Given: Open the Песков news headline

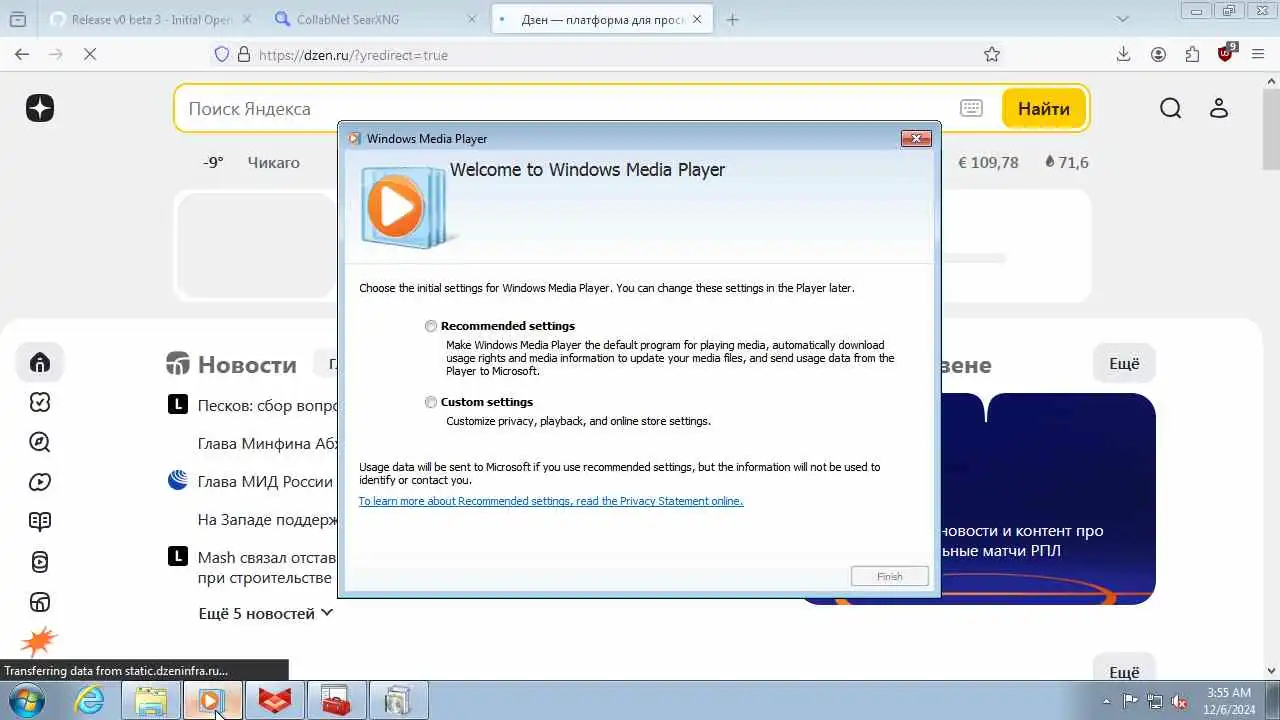Looking at the screenshot, I should pos(267,406).
